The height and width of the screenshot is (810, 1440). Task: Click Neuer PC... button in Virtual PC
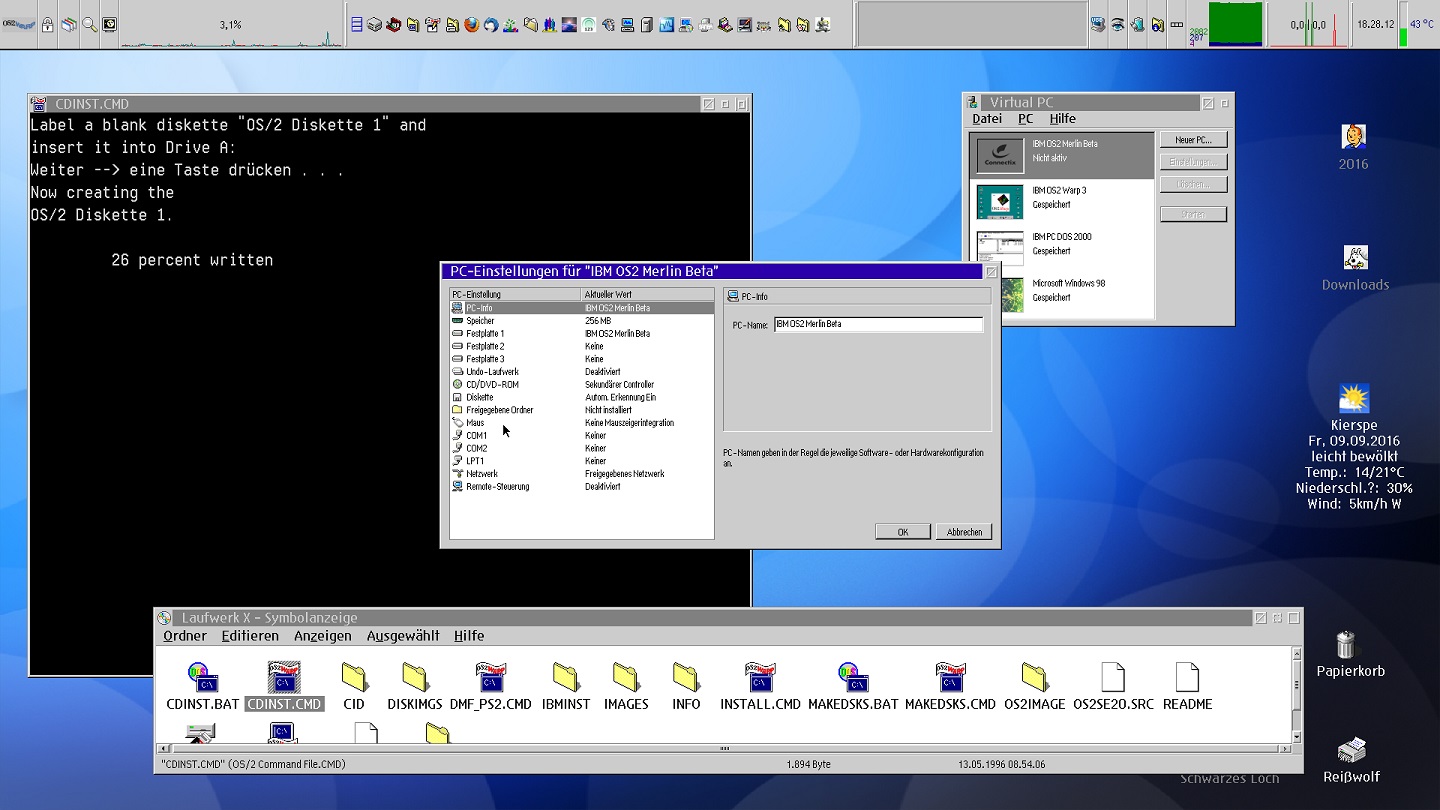(1193, 140)
